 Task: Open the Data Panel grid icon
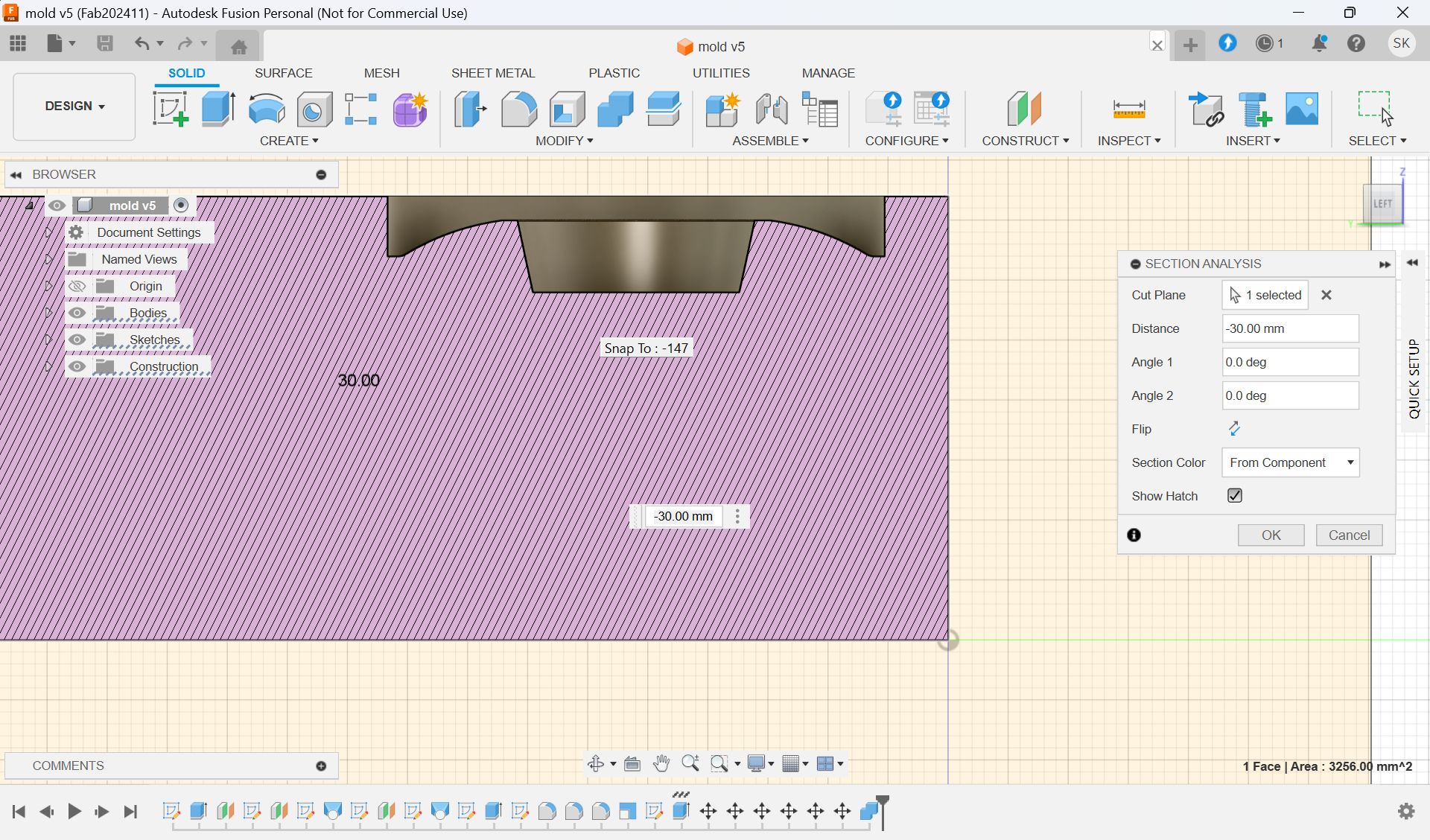18,43
